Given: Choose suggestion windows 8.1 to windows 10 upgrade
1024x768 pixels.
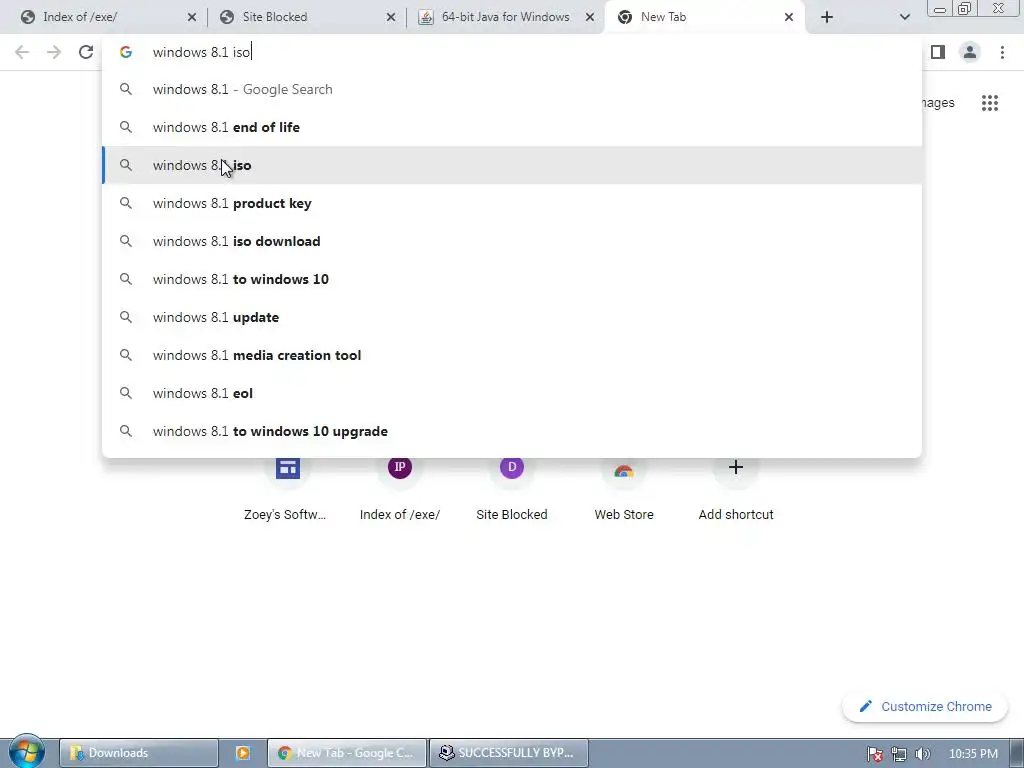Looking at the screenshot, I should click(512, 431).
